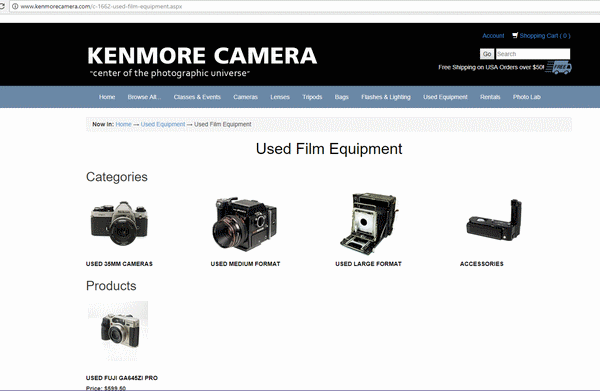600x391 pixels.
Task: Open Shopping Cart (0) link
Action: 545,36
